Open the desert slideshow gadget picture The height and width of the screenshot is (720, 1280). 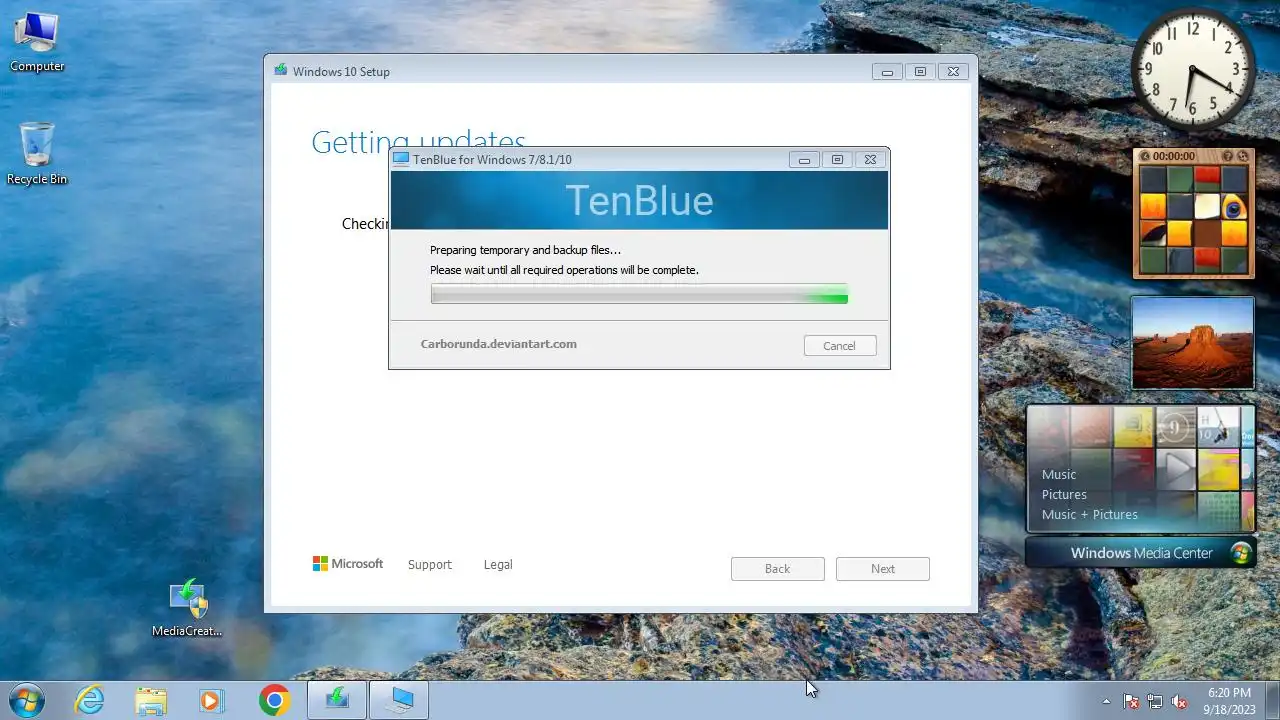coord(1192,342)
